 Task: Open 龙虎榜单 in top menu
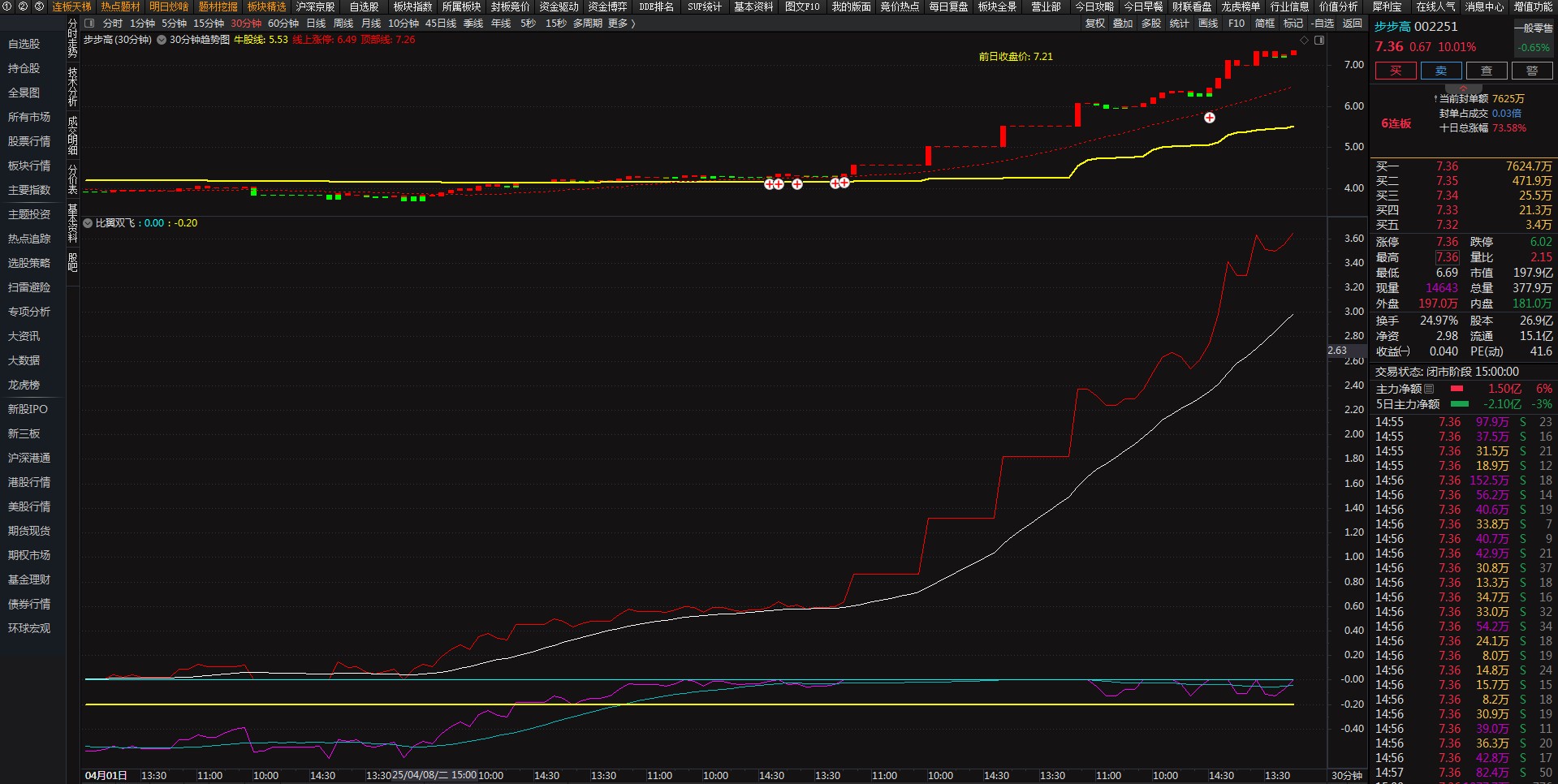(x=1241, y=6)
